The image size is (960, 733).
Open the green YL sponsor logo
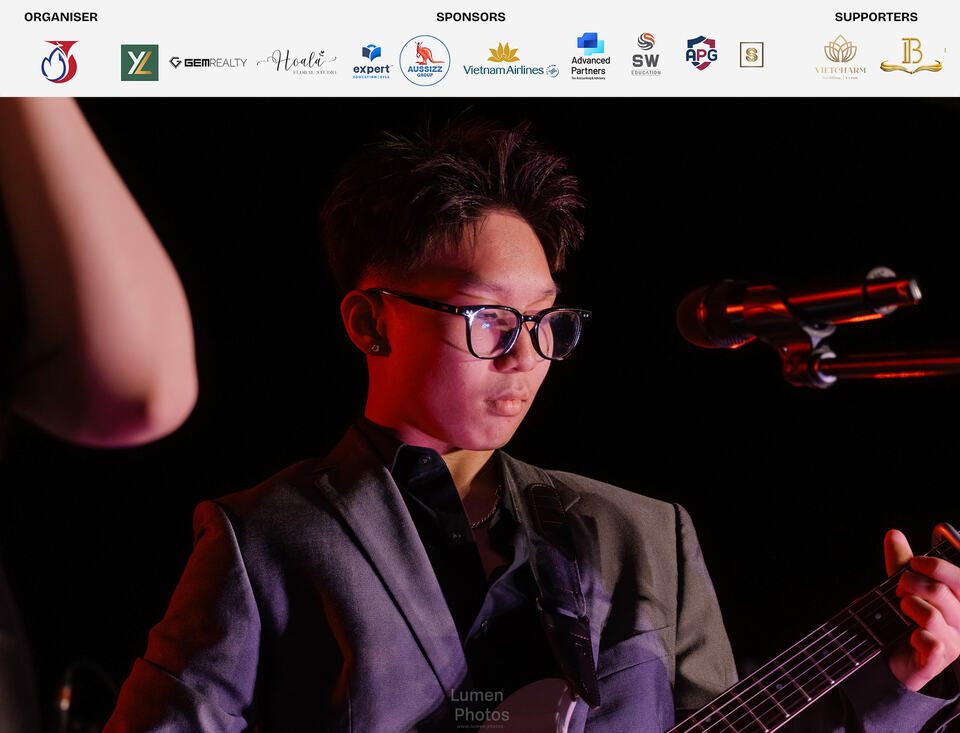pyautogui.click(x=140, y=62)
